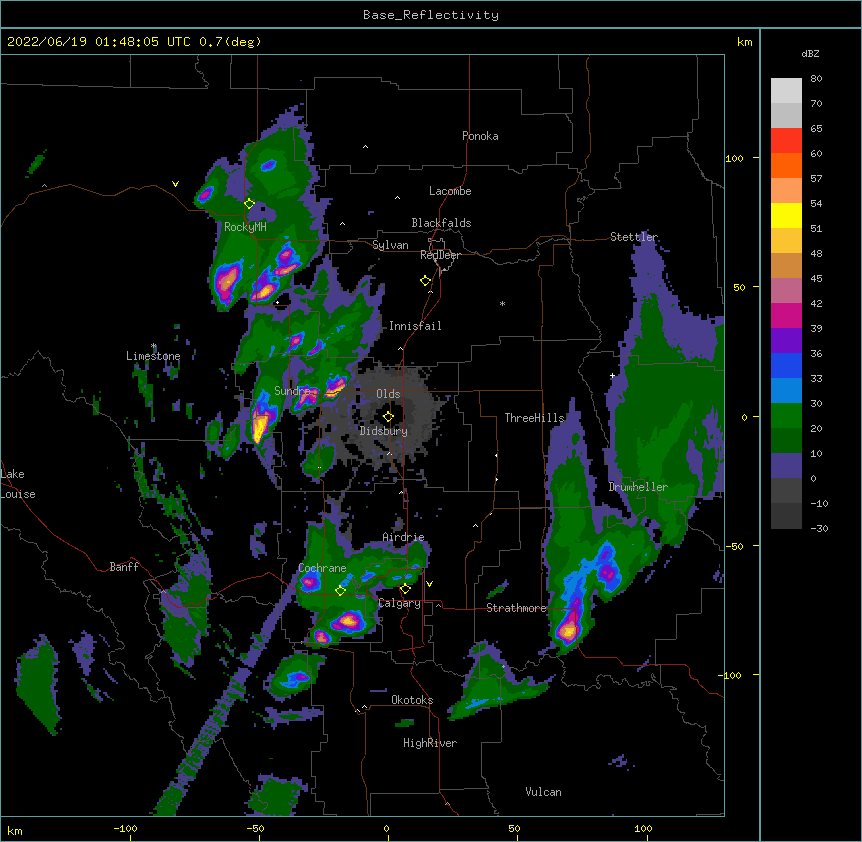Click the Olds city label

pyautogui.click(x=388, y=394)
